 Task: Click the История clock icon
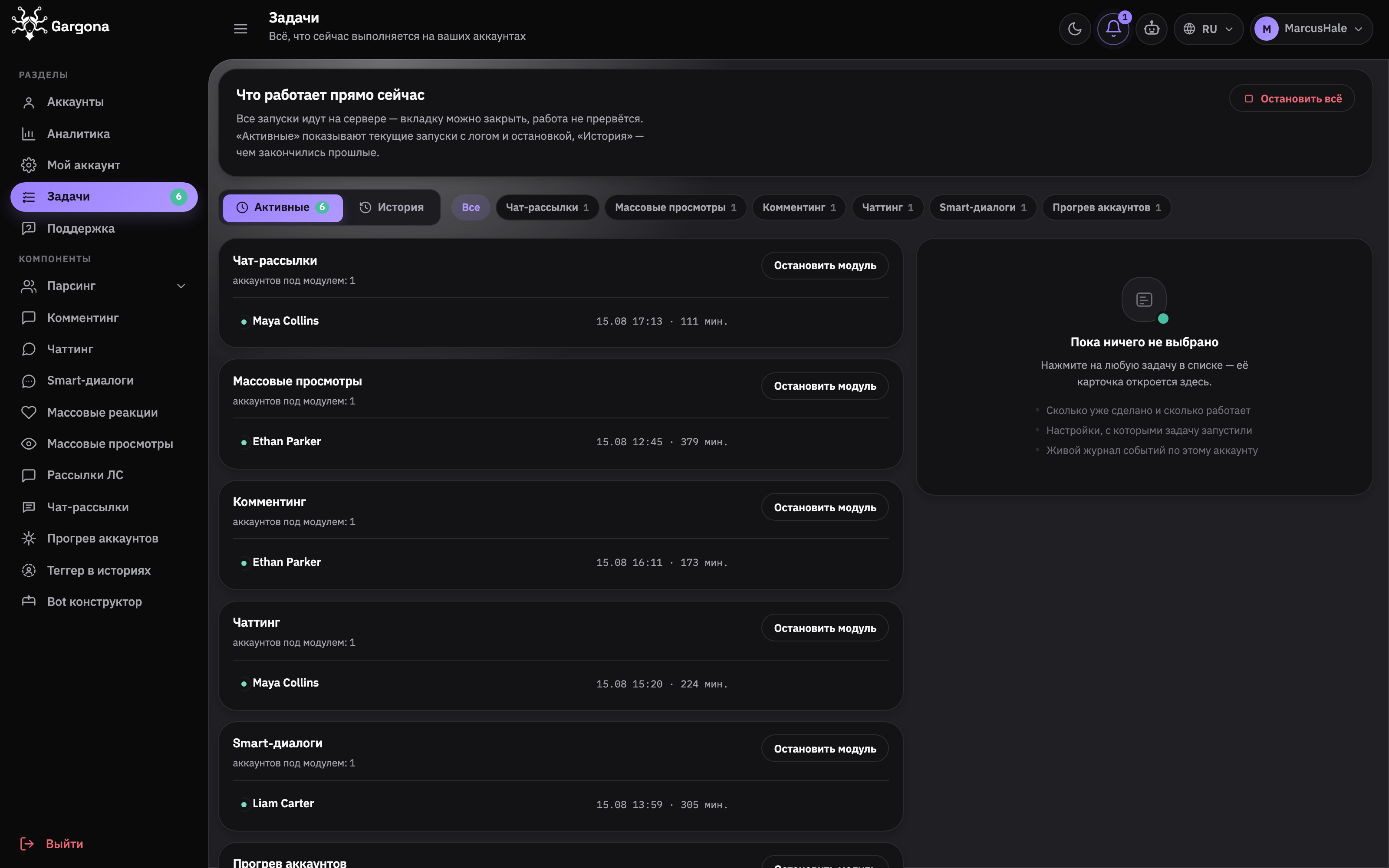[365, 207]
